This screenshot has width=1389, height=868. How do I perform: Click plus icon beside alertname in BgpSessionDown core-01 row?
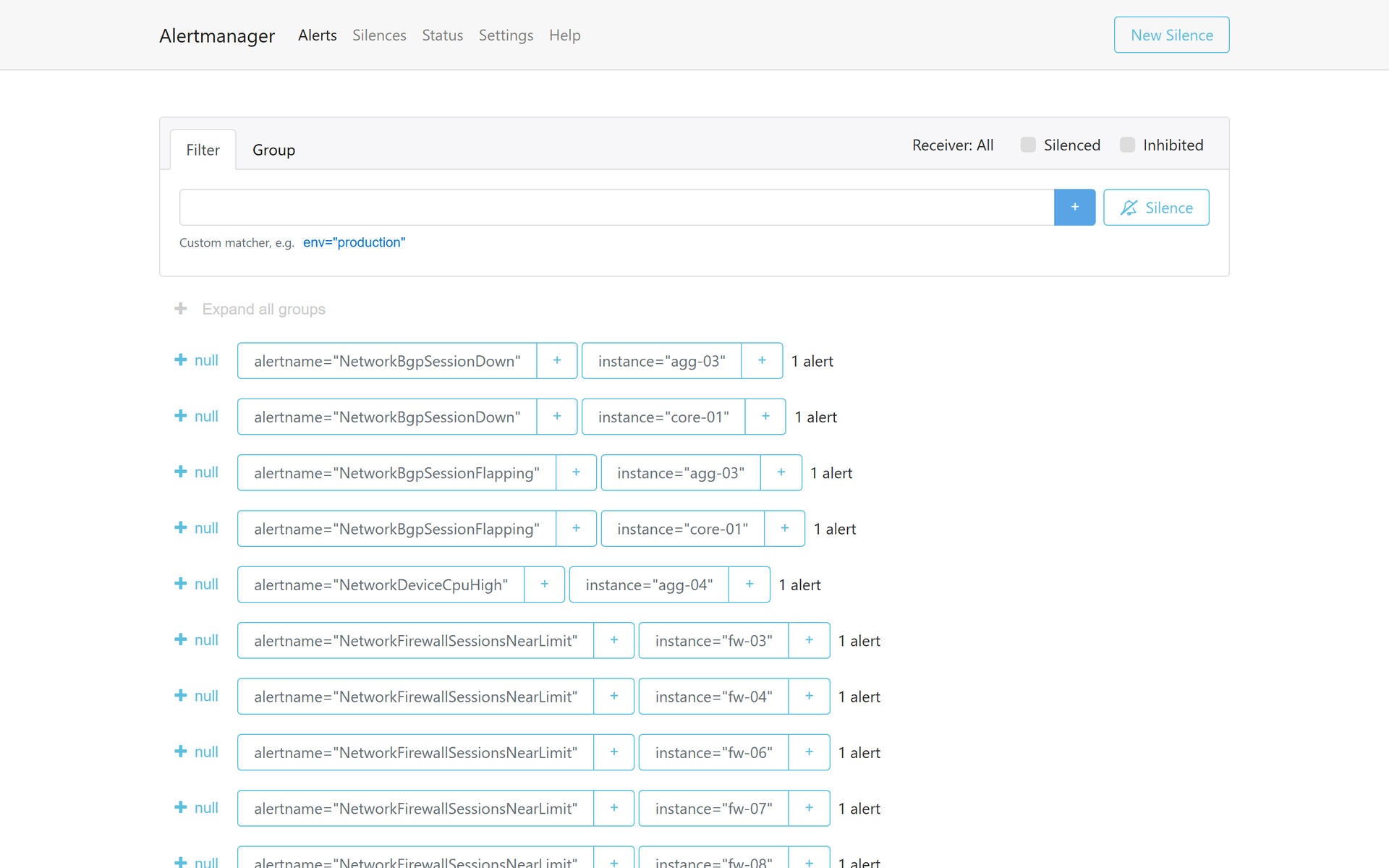tap(557, 417)
